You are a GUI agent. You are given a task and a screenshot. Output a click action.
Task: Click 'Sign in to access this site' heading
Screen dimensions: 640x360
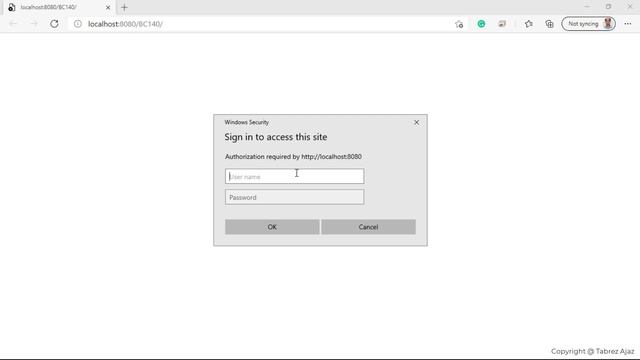pos(276,137)
